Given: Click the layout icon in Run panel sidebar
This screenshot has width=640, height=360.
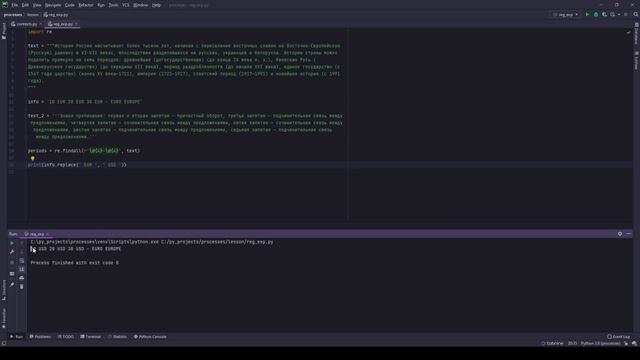Looking at the screenshot, I should [12, 274].
